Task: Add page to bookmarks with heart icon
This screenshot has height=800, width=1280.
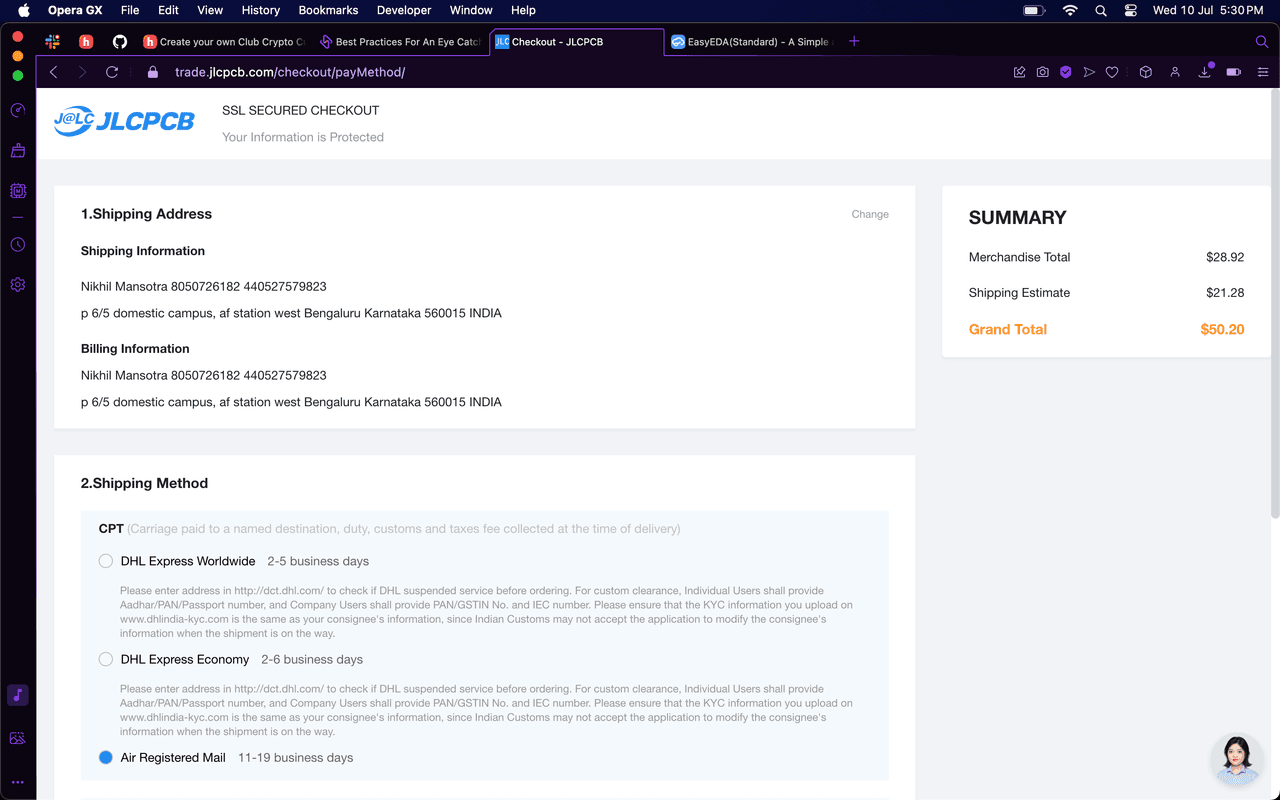Action: tap(1112, 72)
